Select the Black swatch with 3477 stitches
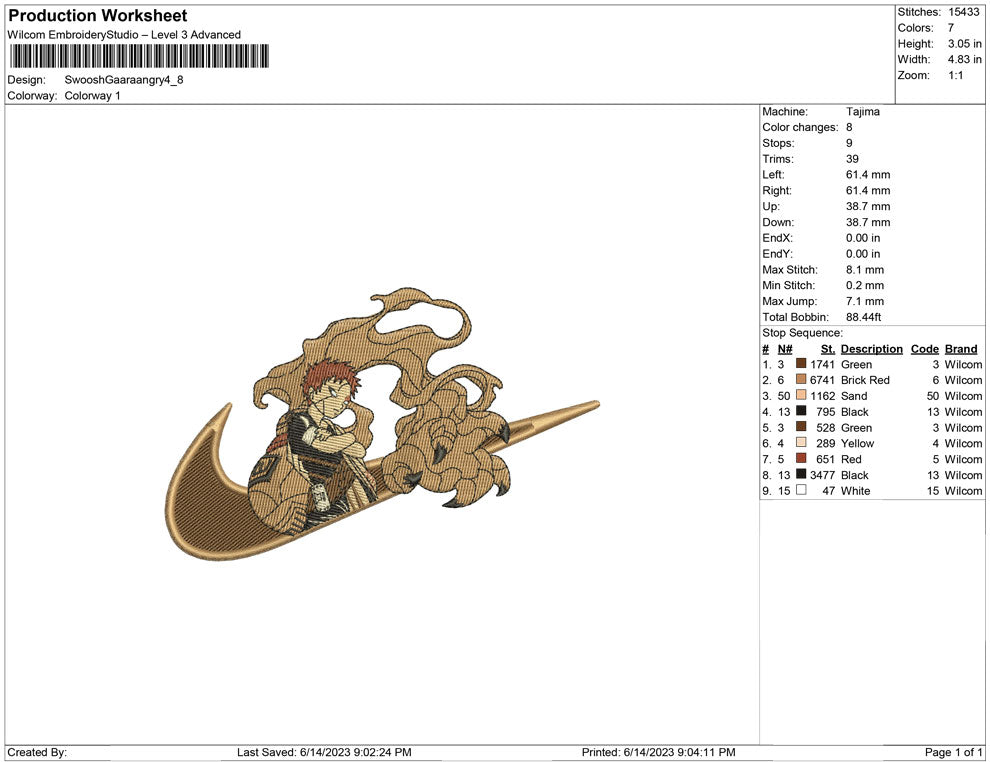This screenshot has height=762, width=990. (x=801, y=475)
